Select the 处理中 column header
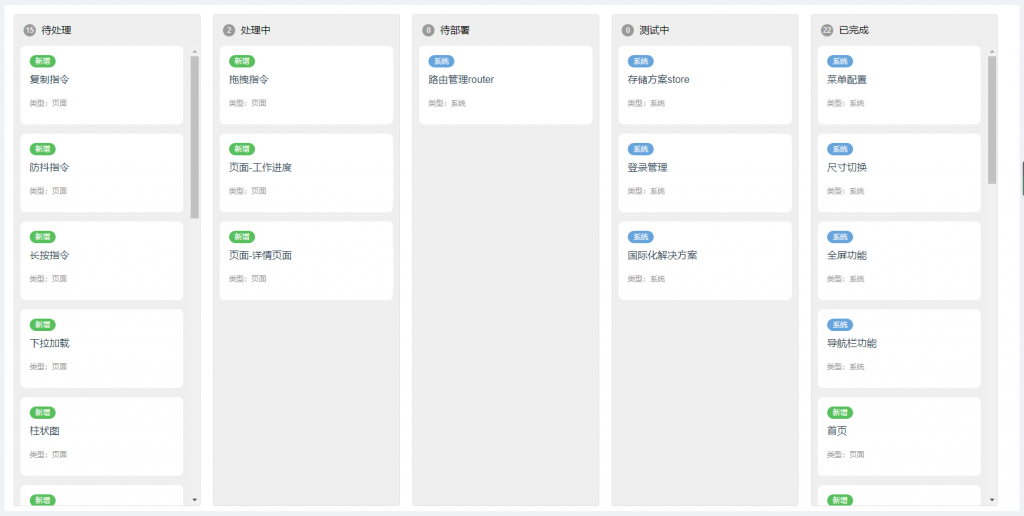Viewport: 1024px width, 516px height. [x=255, y=30]
